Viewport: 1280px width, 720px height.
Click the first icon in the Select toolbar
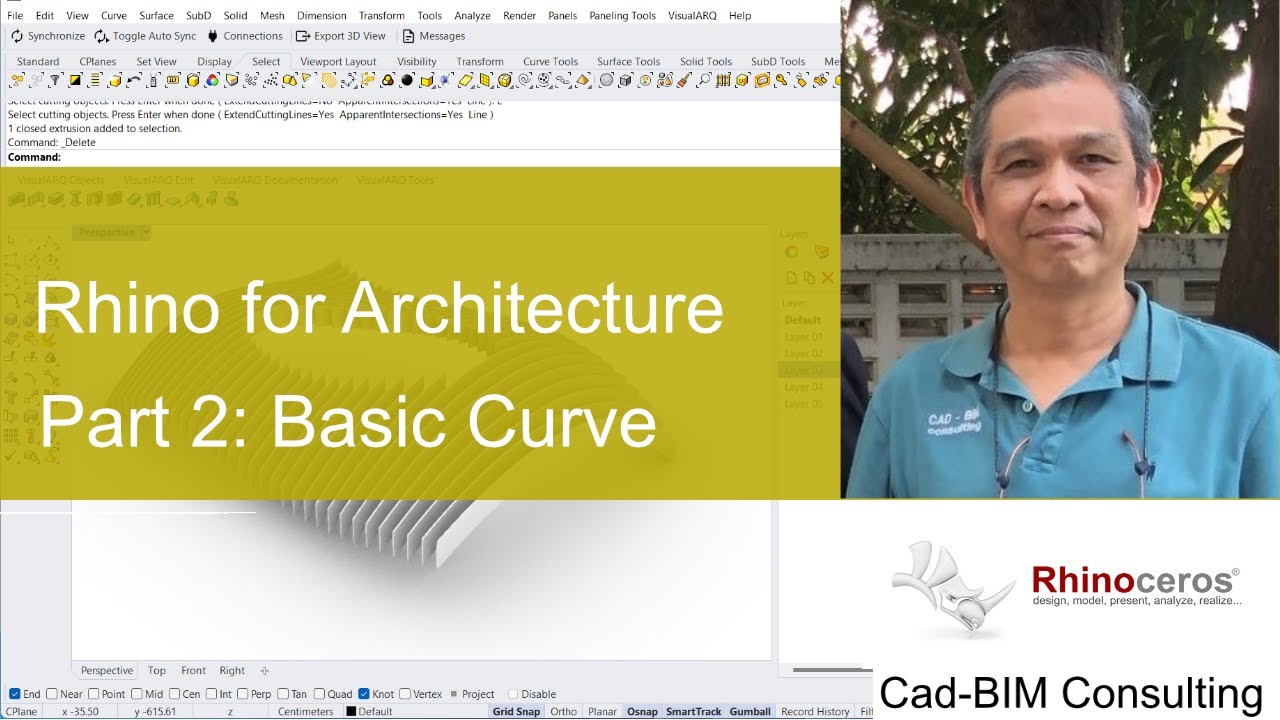(16, 80)
